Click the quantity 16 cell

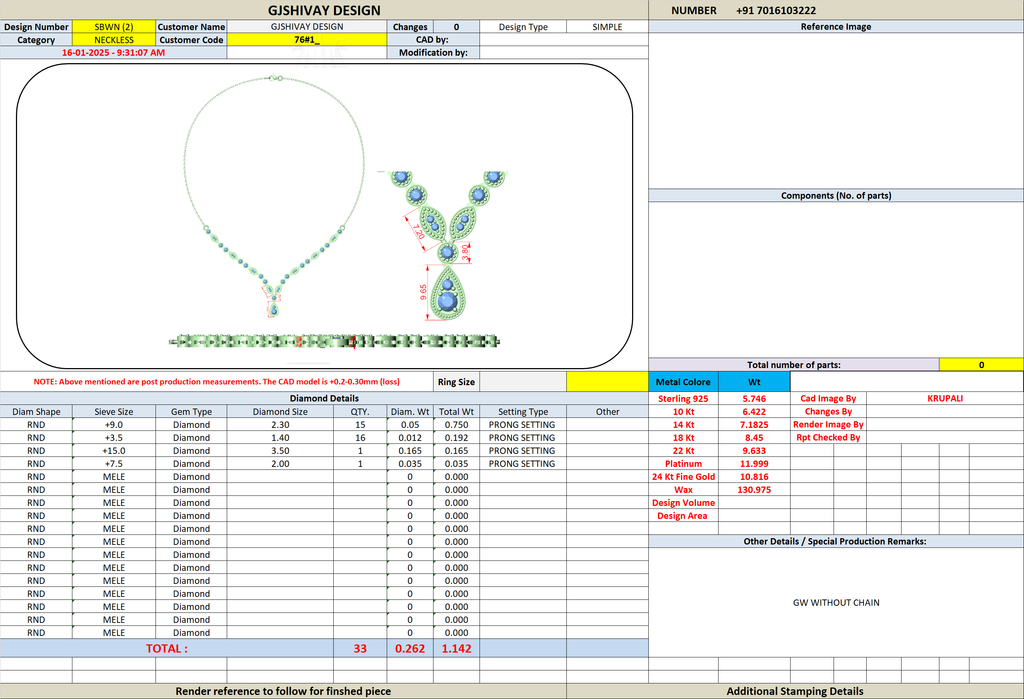pyautogui.click(x=360, y=438)
